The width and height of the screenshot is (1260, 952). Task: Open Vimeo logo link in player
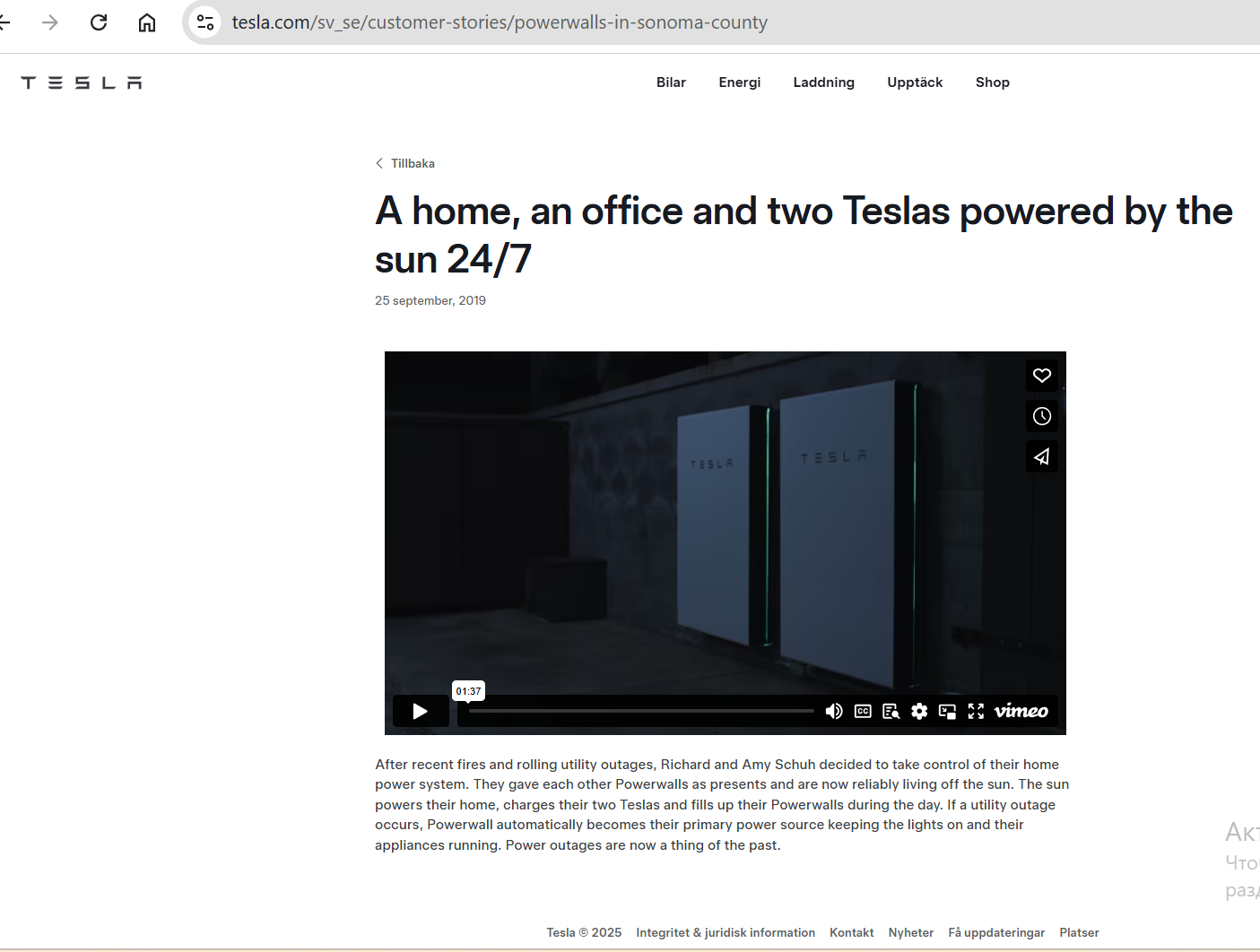(1021, 711)
